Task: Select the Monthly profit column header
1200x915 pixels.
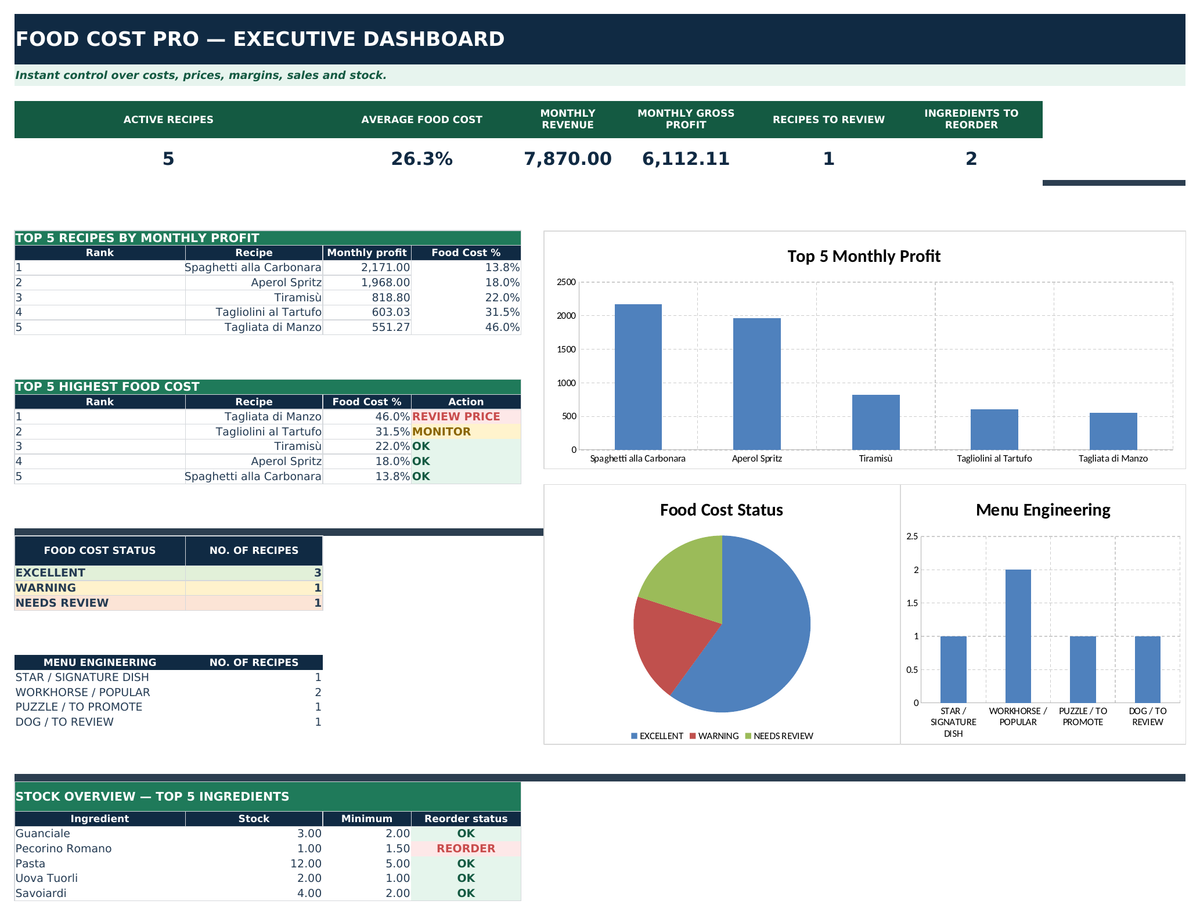Action: (x=367, y=252)
